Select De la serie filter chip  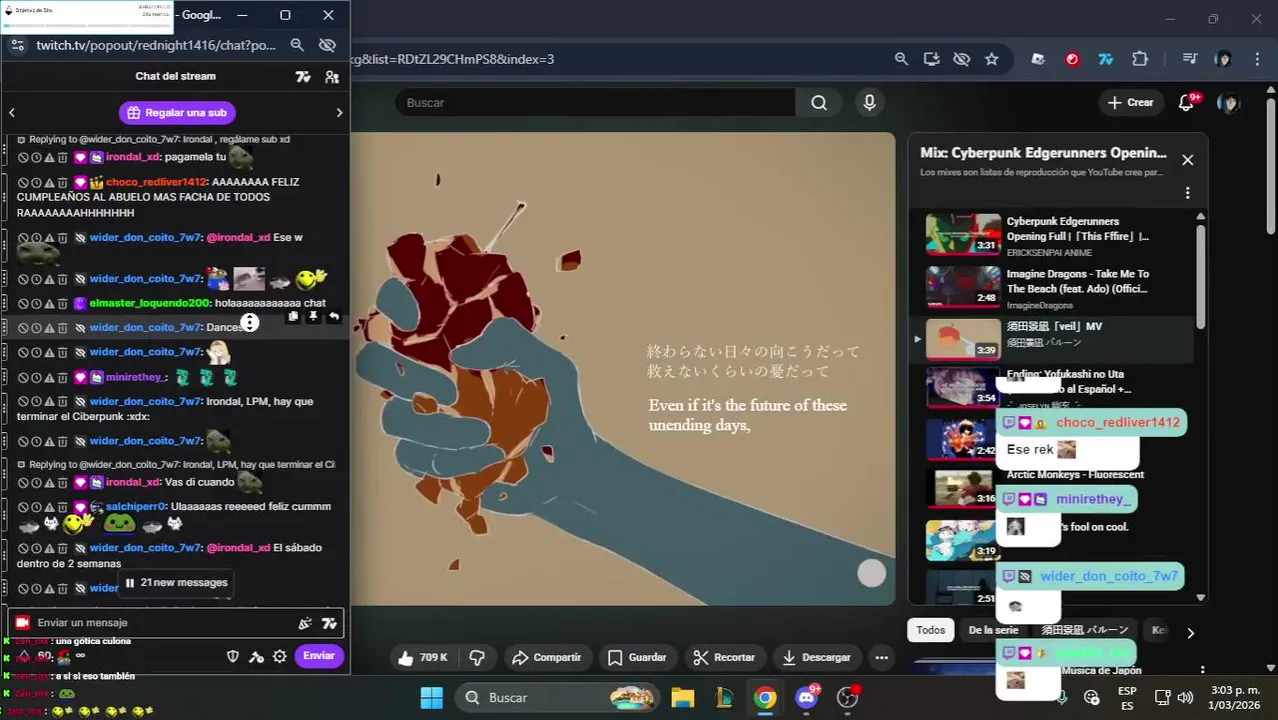click(x=993, y=630)
